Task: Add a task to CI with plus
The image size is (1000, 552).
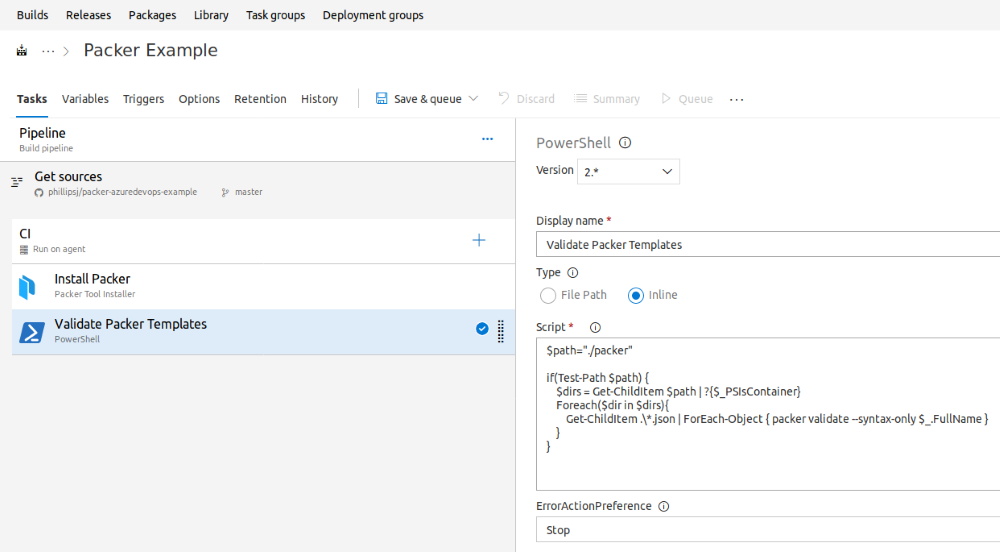Action: click(x=479, y=240)
